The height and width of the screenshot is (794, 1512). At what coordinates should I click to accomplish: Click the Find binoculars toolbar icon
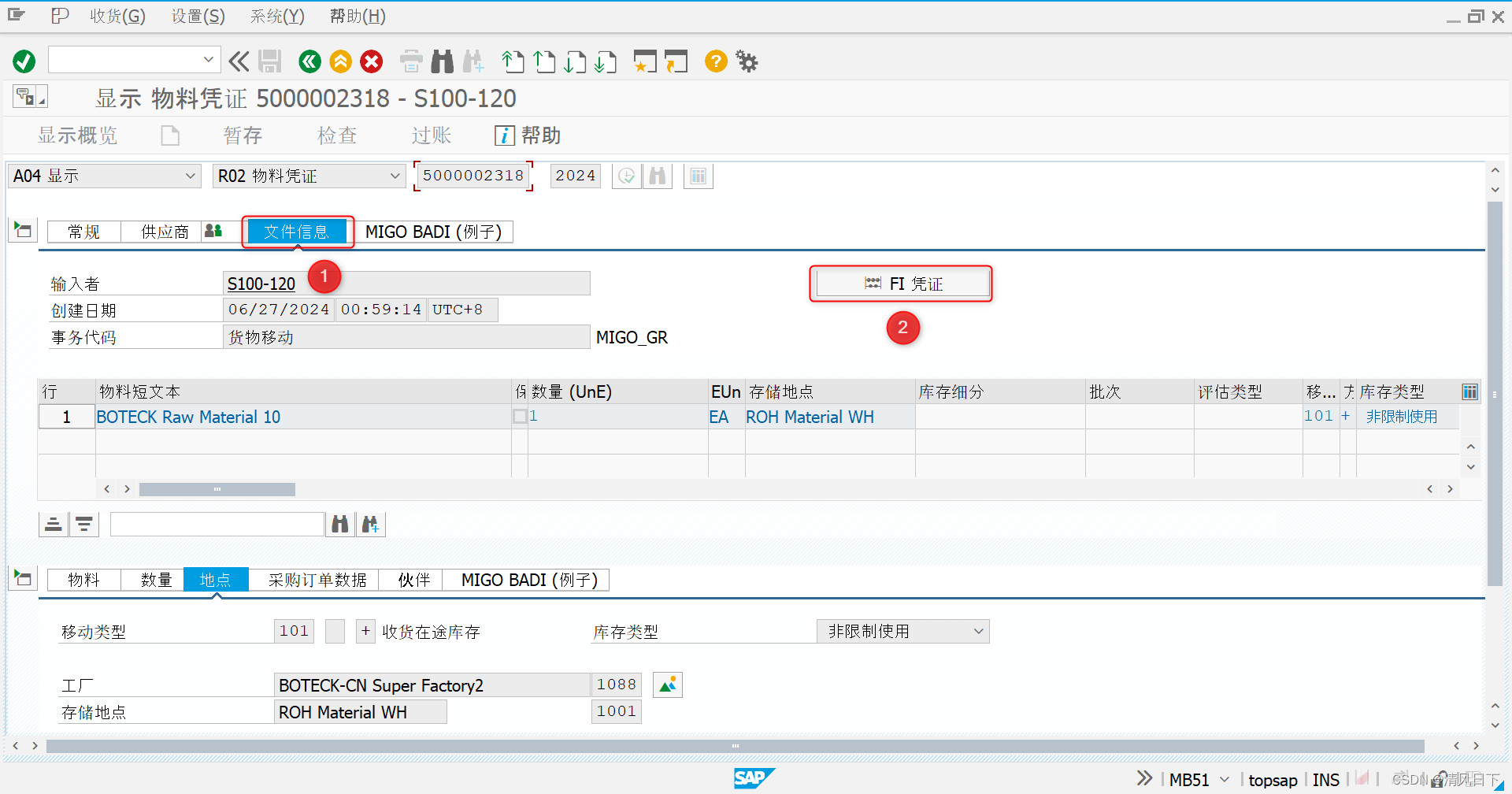pyautogui.click(x=443, y=61)
